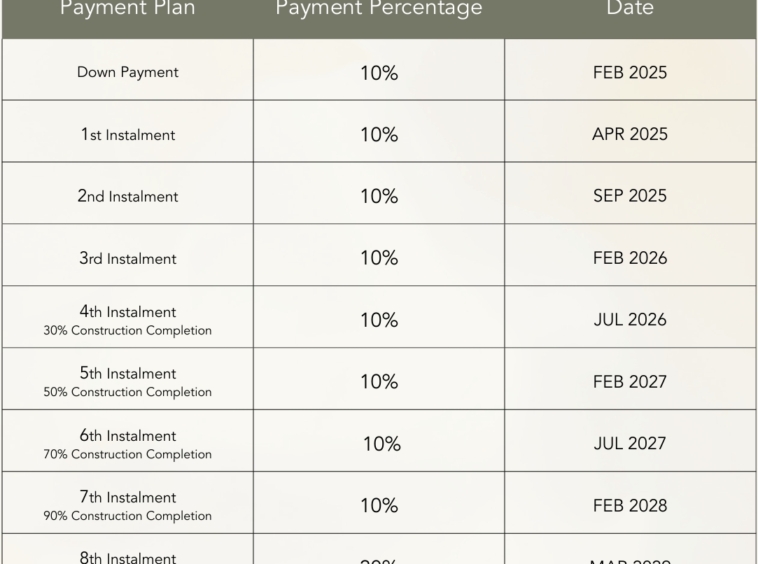The width and height of the screenshot is (758, 564).
Task: Click the Payment Percentage column header
Action: [378, 9]
